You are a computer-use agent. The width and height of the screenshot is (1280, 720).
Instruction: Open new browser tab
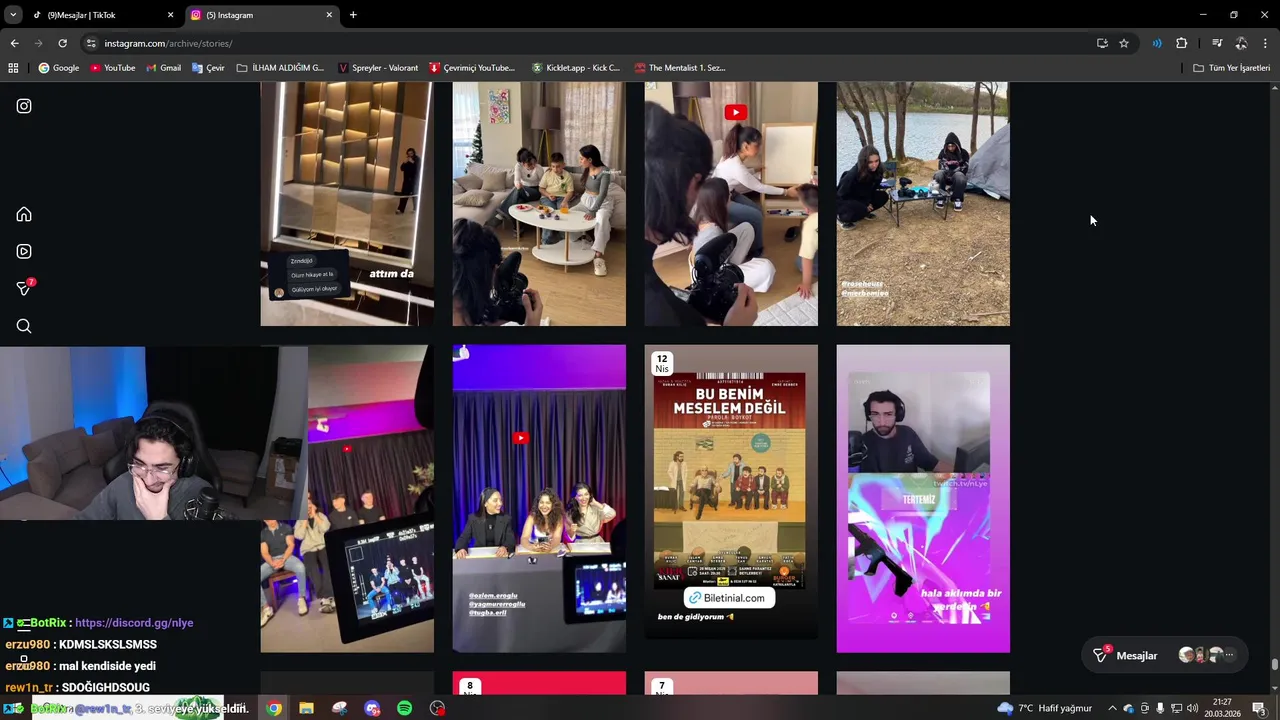353,15
